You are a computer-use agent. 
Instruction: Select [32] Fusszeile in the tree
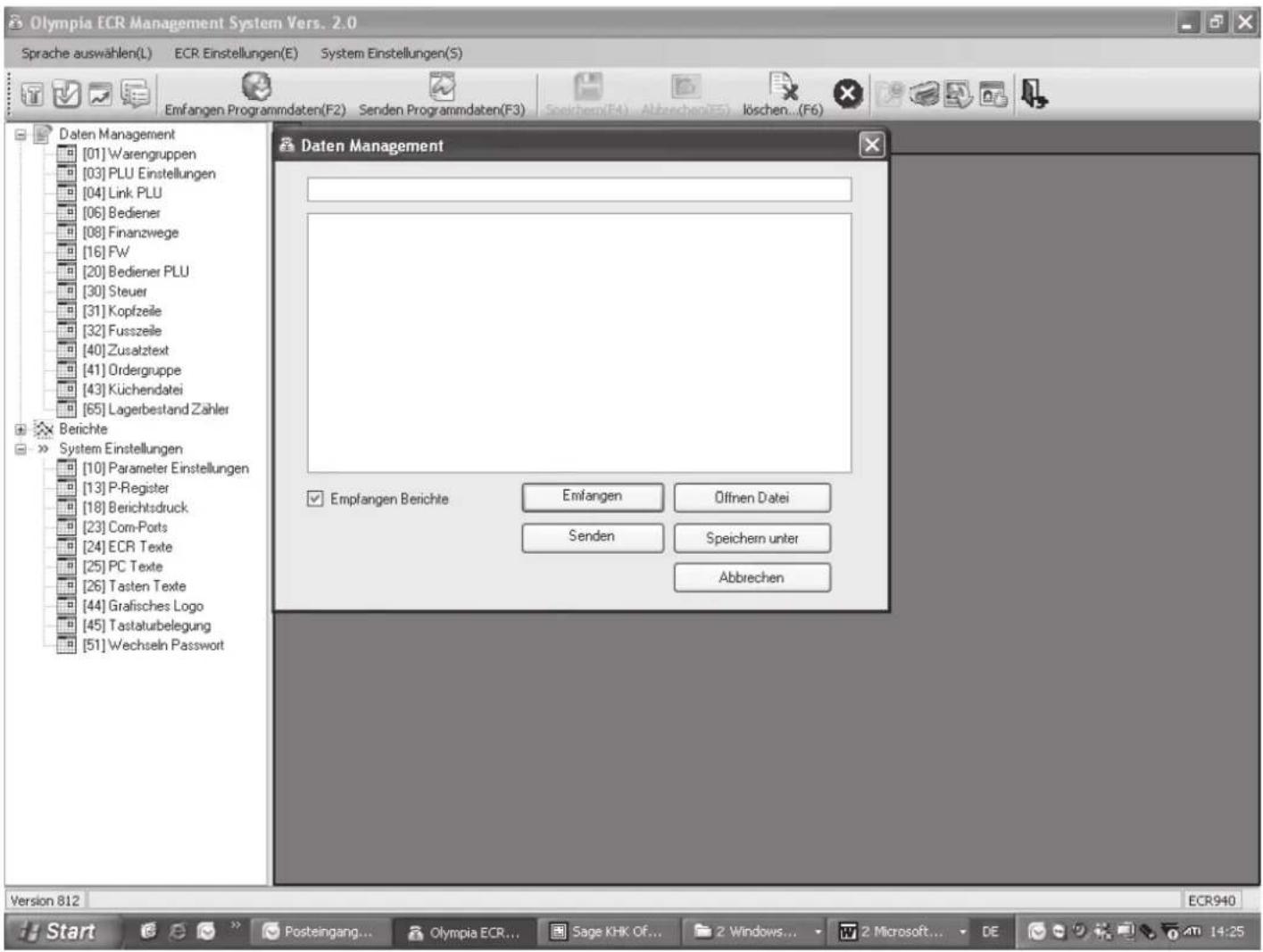[x=122, y=331]
